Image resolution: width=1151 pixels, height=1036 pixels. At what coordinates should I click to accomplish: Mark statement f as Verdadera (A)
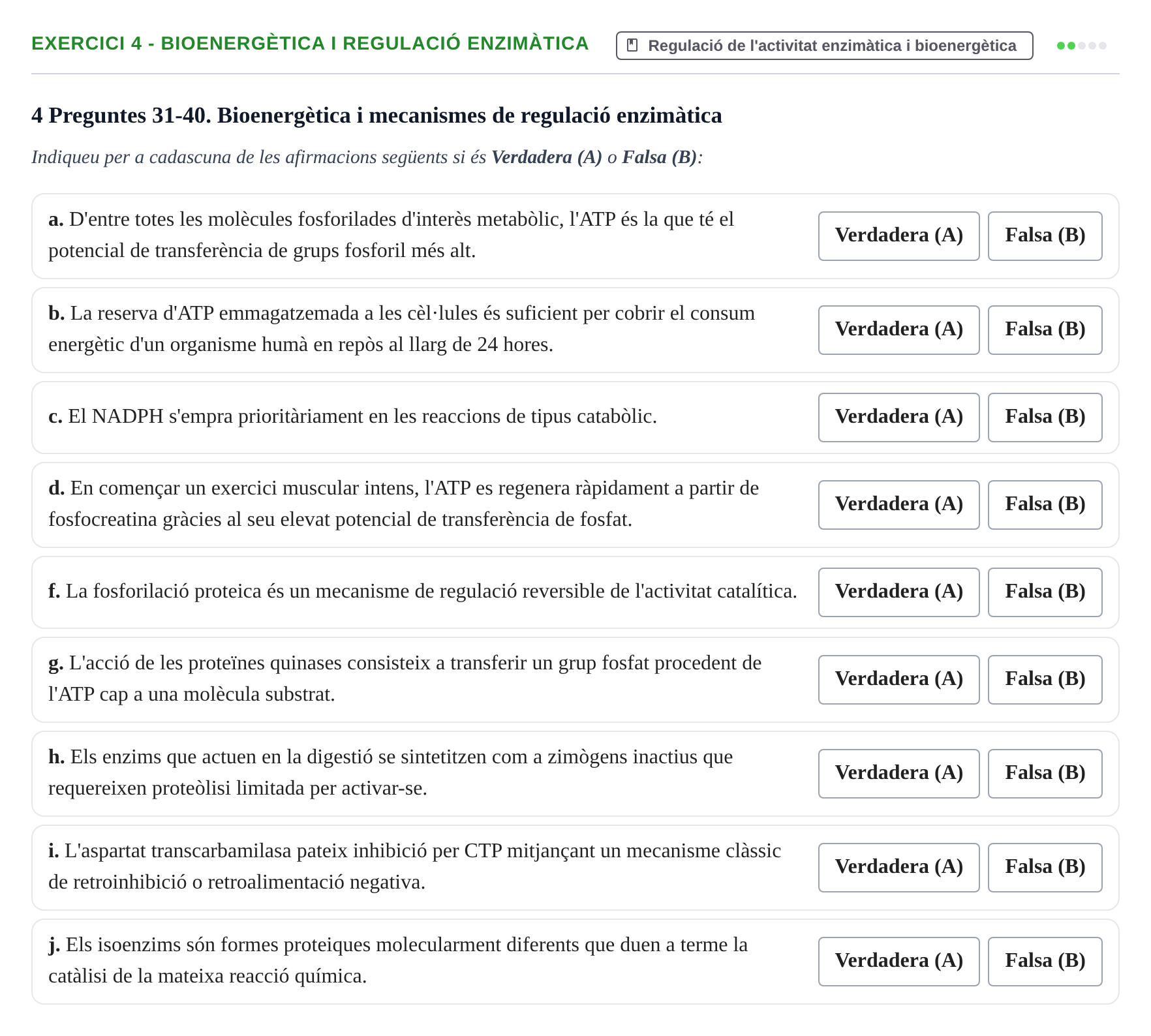tap(898, 592)
